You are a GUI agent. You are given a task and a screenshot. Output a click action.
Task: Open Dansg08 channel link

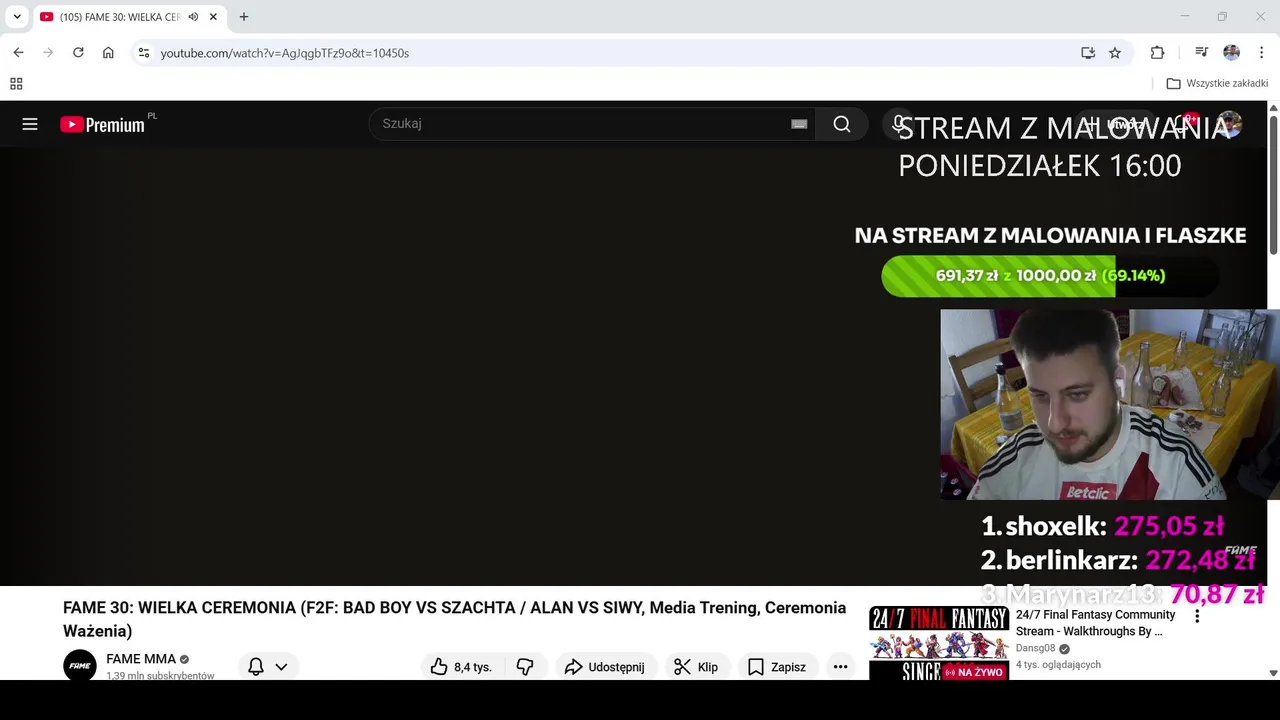click(1036, 648)
